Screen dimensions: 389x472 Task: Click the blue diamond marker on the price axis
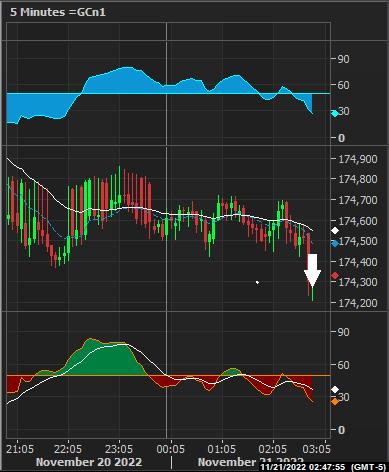(335, 244)
